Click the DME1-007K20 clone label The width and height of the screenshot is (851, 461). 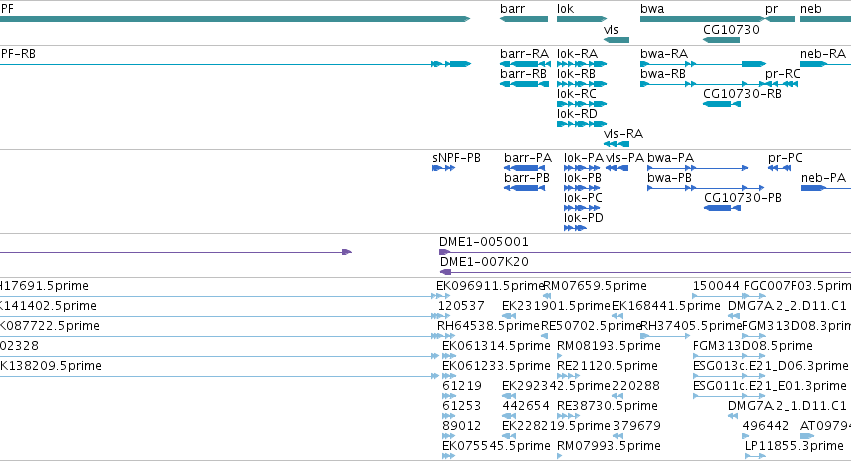tap(484, 262)
